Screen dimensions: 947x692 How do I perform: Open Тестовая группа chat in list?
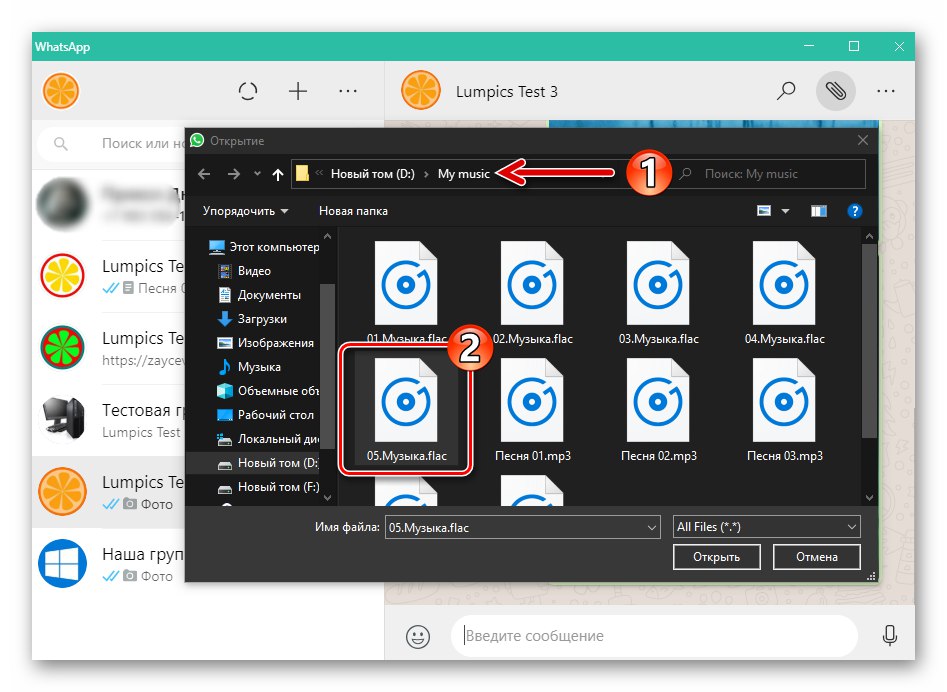click(x=109, y=419)
